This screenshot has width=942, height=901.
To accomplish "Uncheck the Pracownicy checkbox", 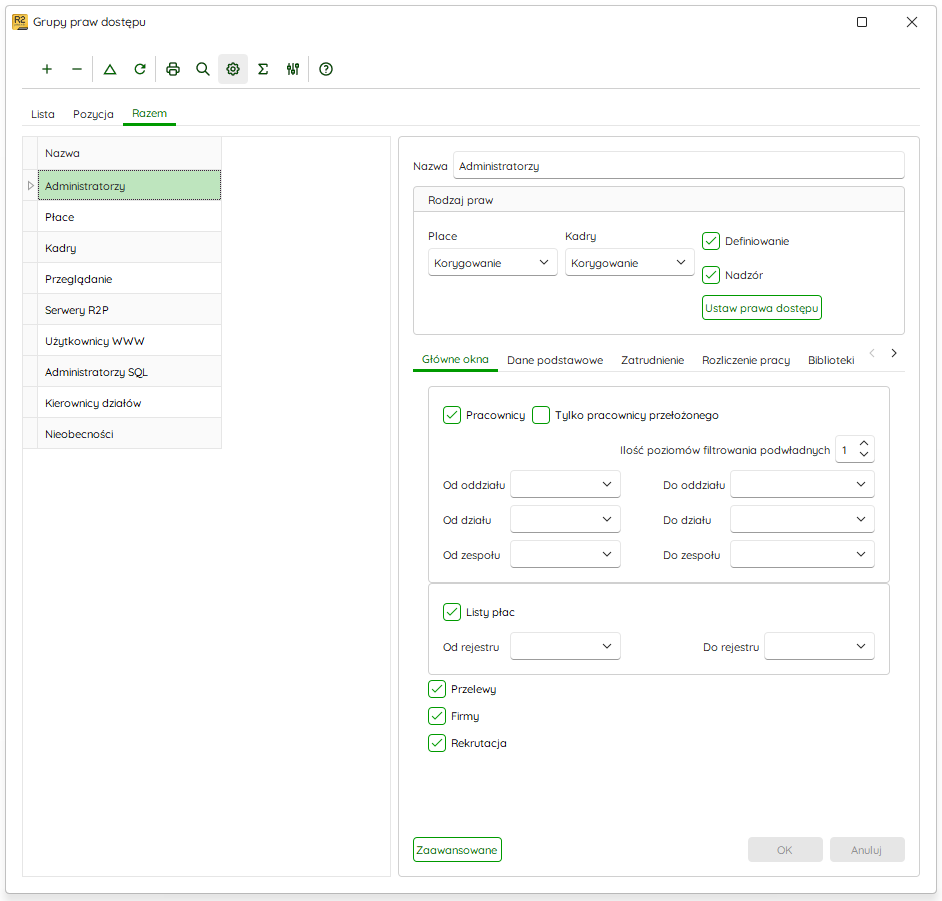I will pos(452,415).
